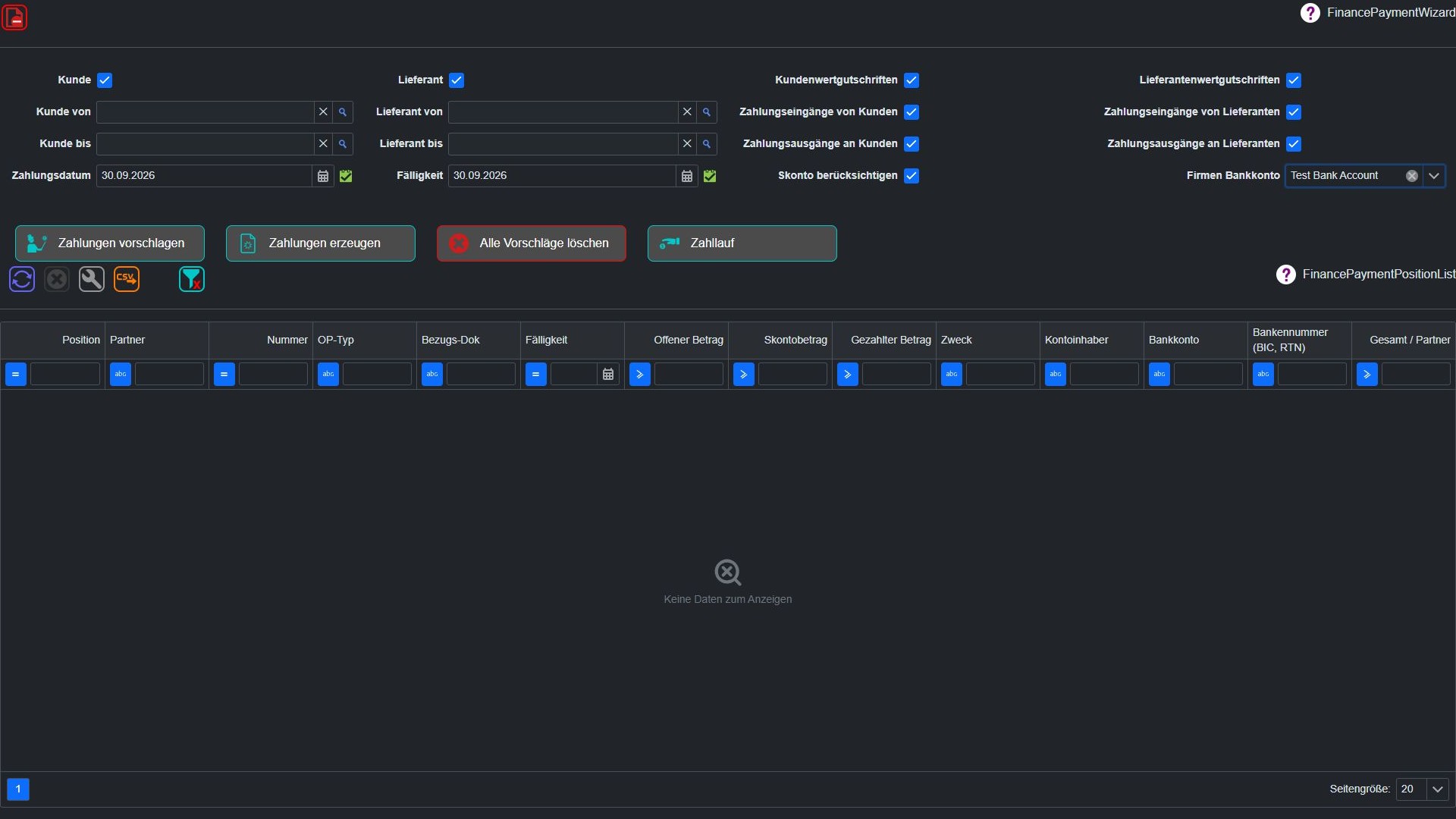The width and height of the screenshot is (1456, 819).
Task: Click the grey cancel circle toolbar icon
Action: (57, 280)
